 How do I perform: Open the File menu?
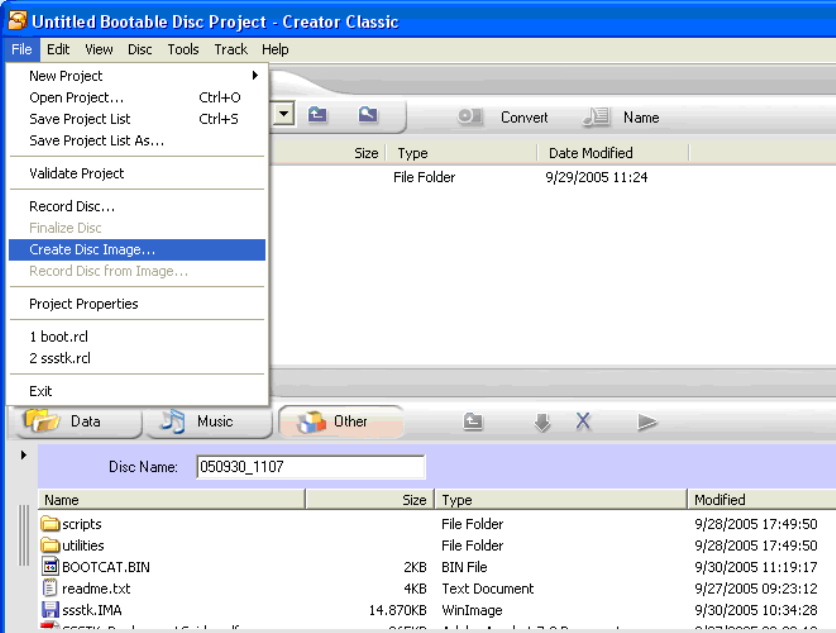coord(22,50)
